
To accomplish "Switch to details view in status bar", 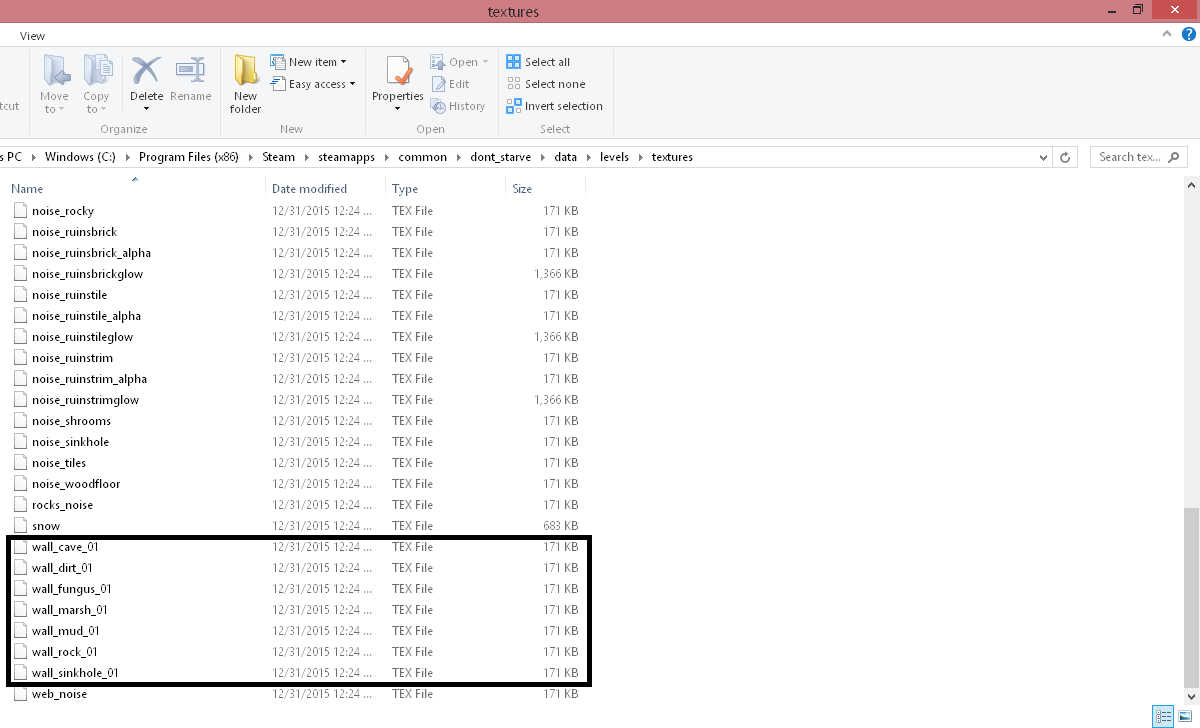I will pyautogui.click(x=1163, y=716).
